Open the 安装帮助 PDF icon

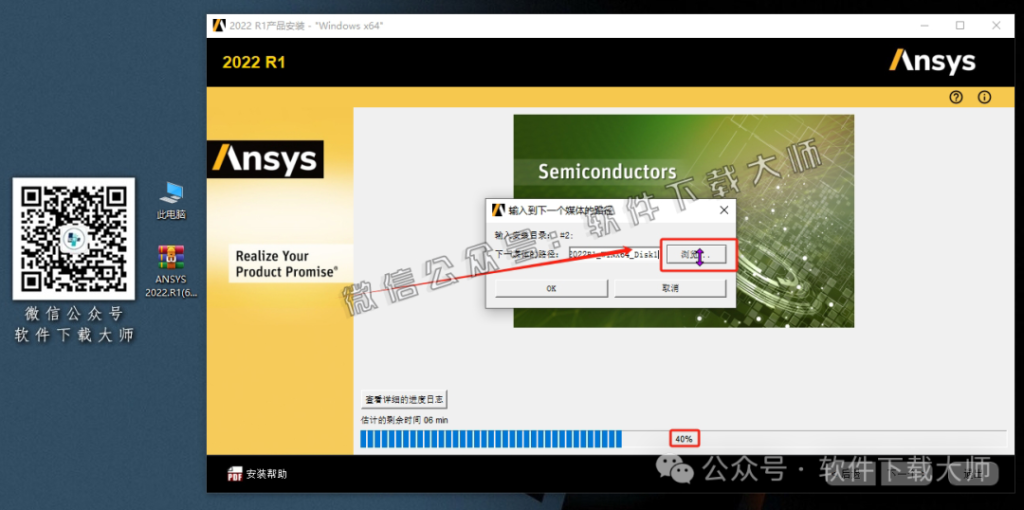(234, 474)
